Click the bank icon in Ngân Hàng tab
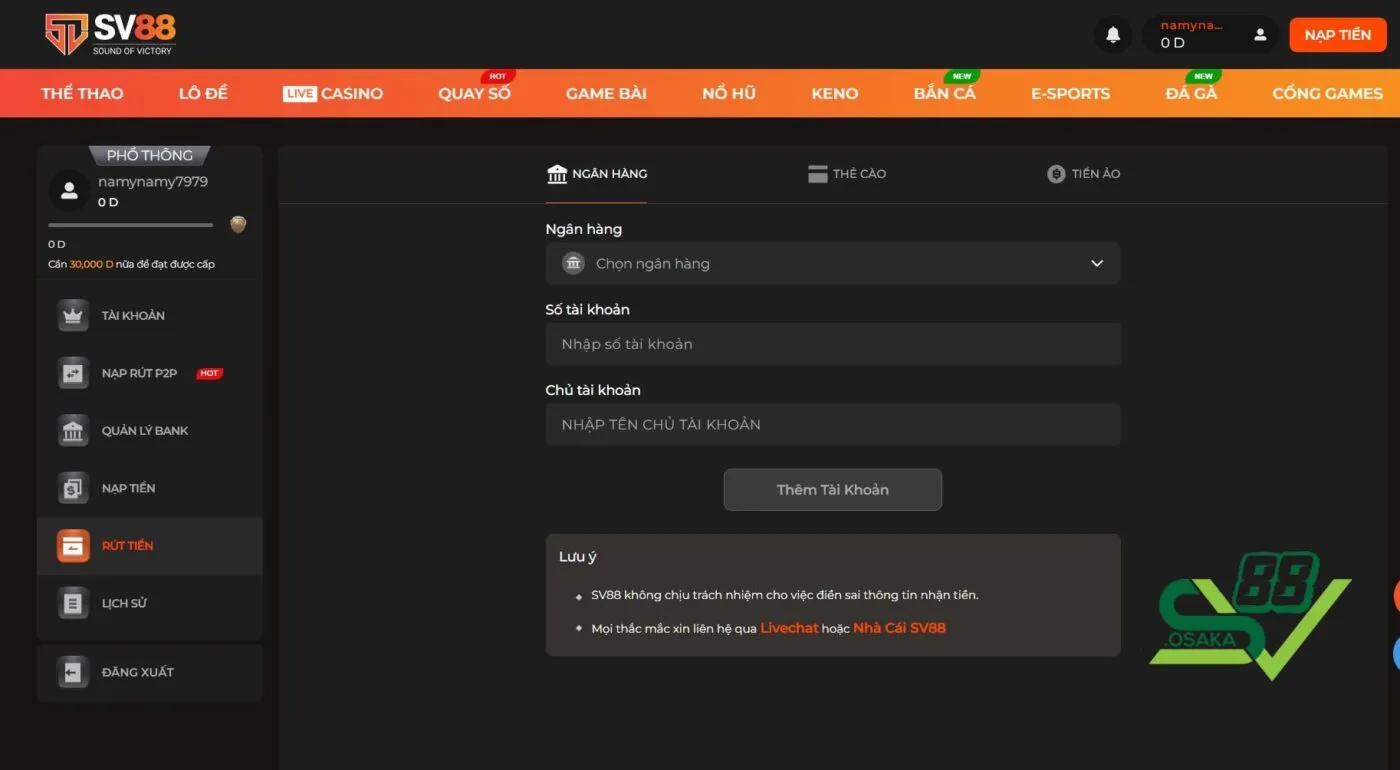The height and width of the screenshot is (770, 1400). tap(557, 174)
